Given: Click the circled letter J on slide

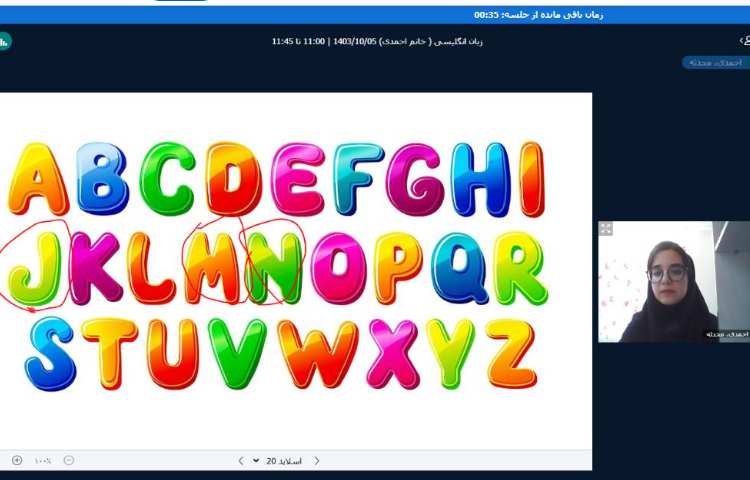Looking at the screenshot, I should (35, 267).
